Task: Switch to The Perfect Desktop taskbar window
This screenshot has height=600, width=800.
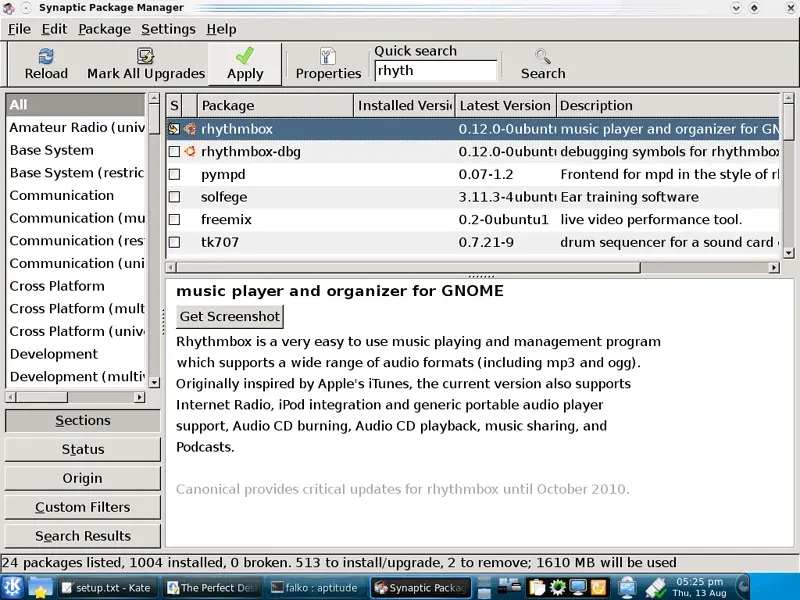Action: click(213, 588)
